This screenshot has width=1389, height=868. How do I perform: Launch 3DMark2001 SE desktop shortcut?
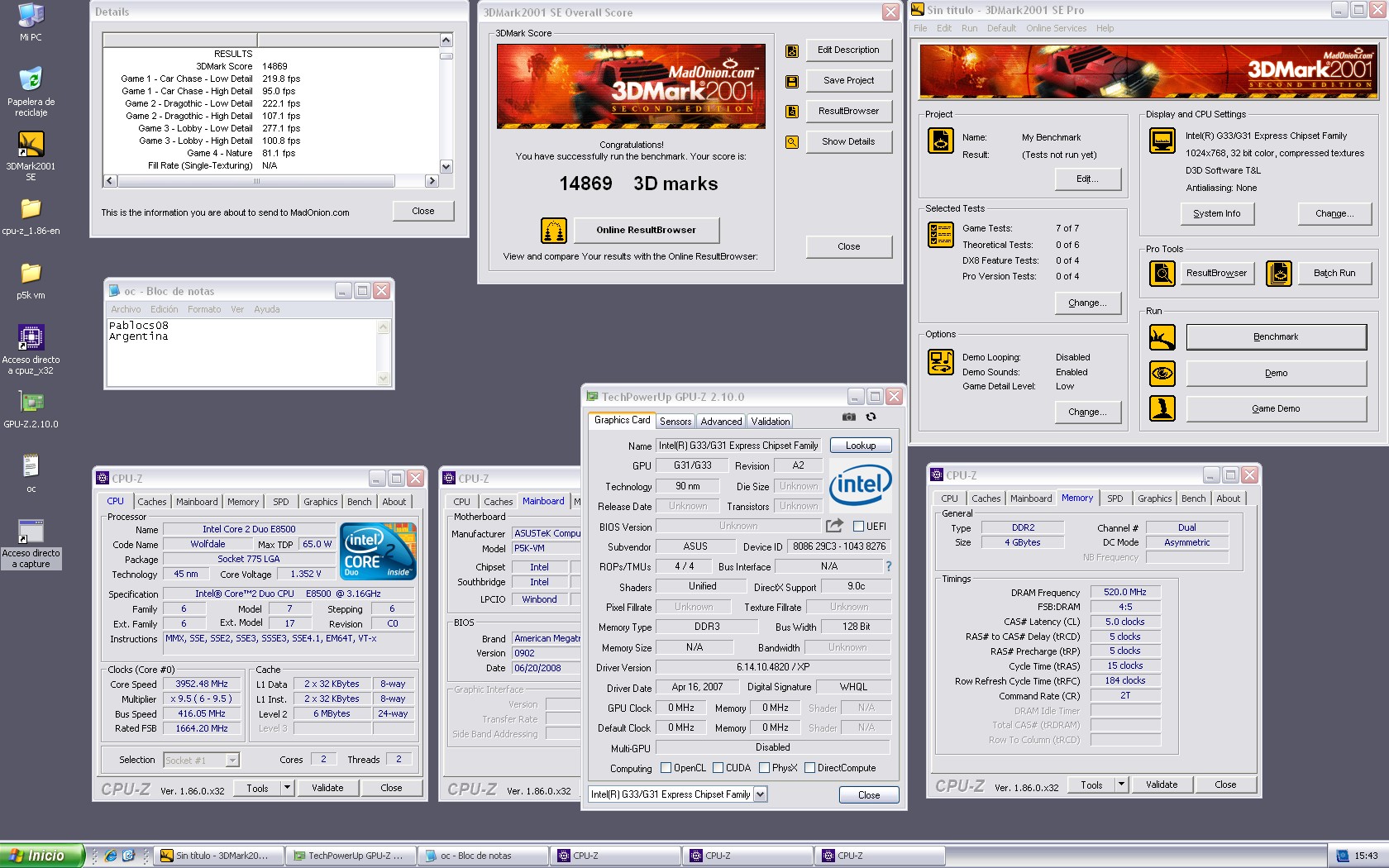pyautogui.click(x=31, y=144)
